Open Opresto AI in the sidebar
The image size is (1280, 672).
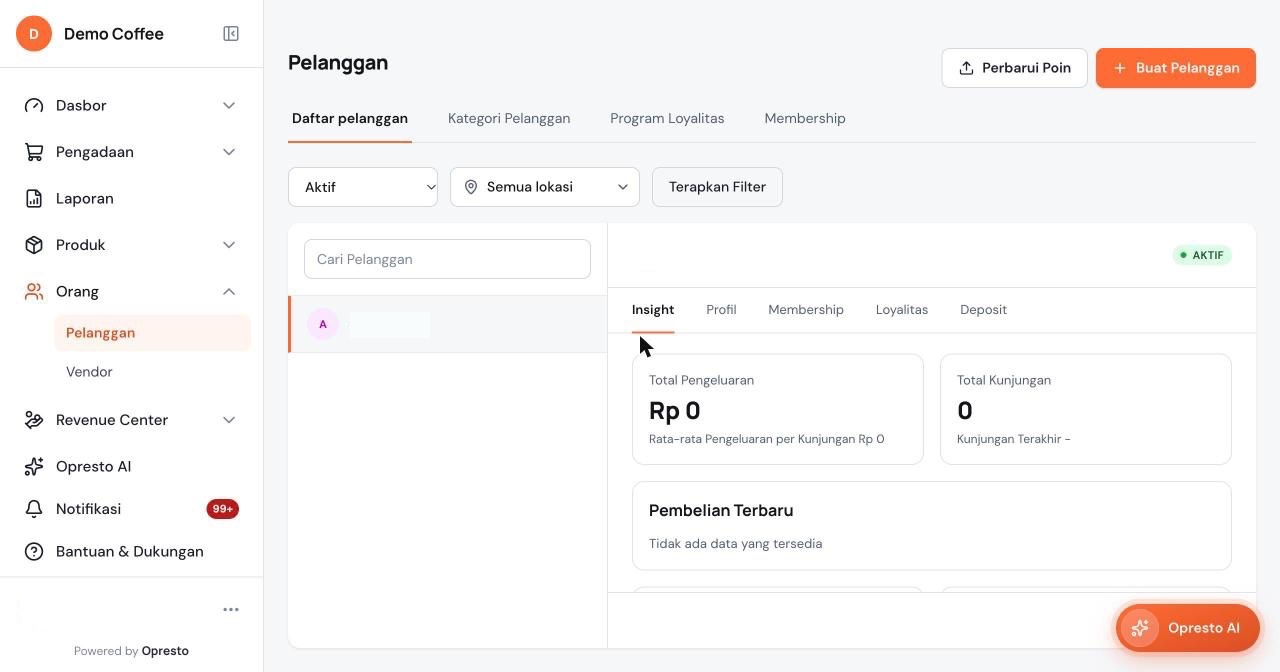[132, 467]
